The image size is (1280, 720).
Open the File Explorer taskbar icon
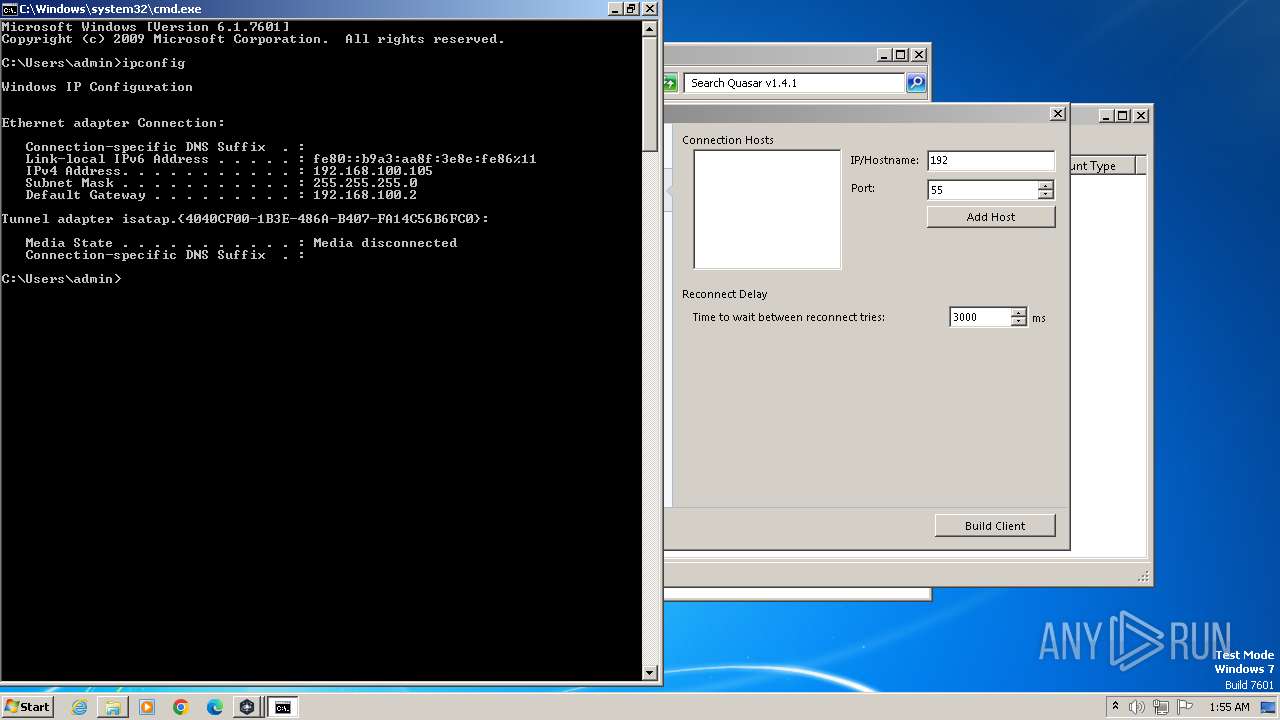tap(113, 707)
